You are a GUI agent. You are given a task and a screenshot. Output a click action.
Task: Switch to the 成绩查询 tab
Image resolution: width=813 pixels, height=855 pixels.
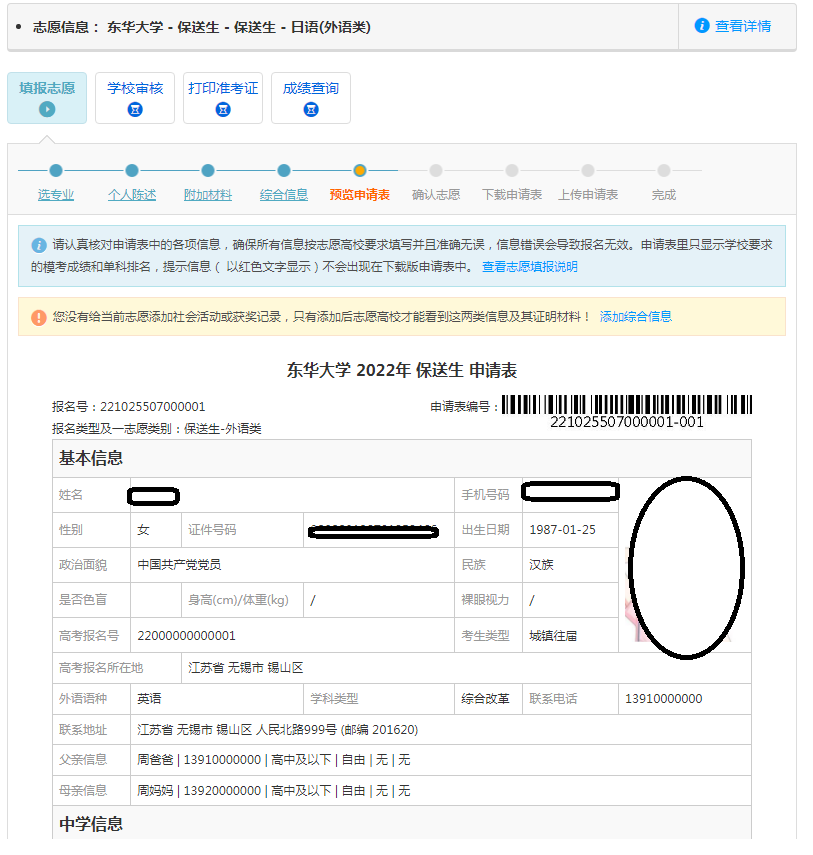(x=311, y=88)
